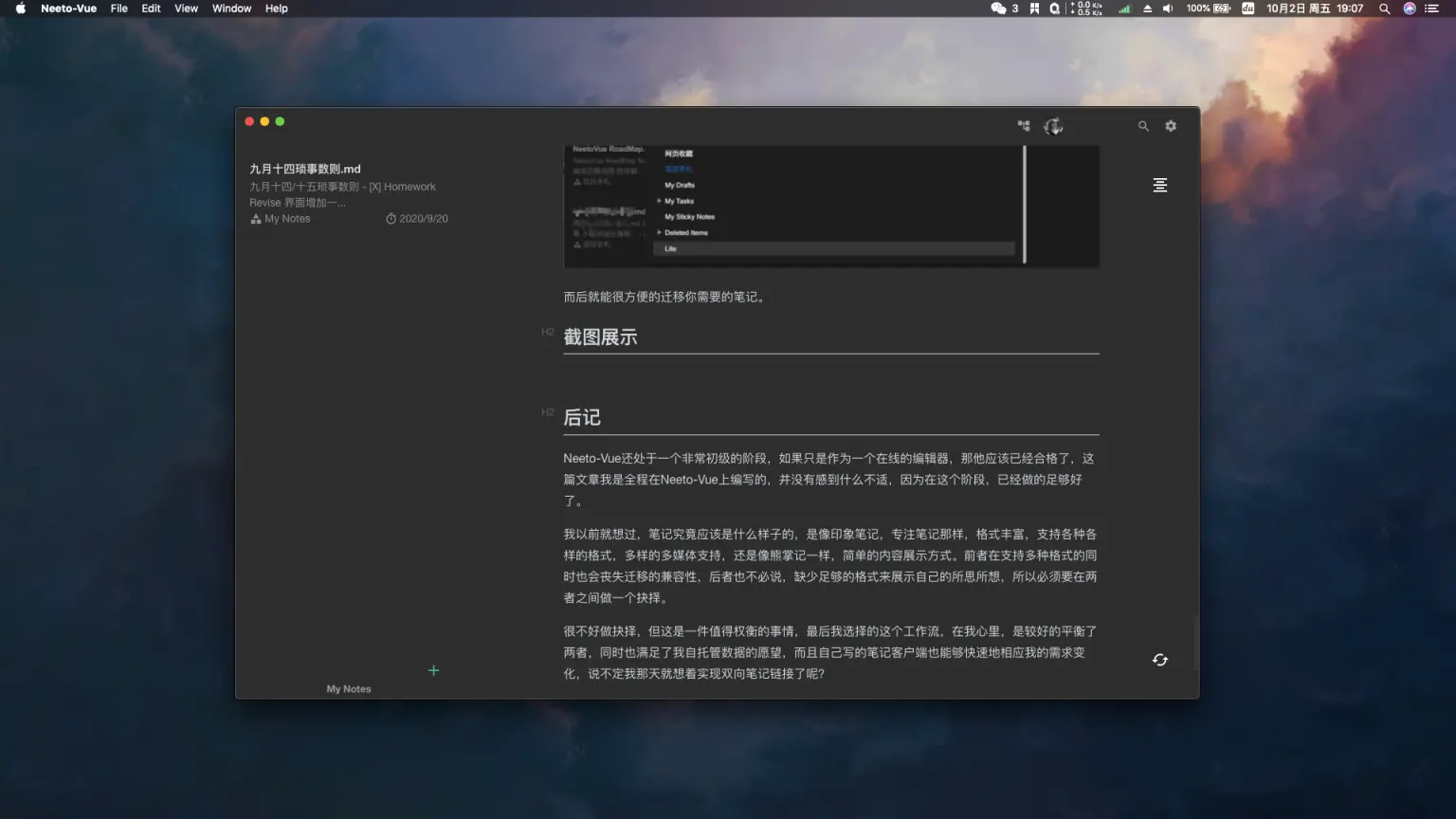Toggle the centered-lines layout icon
Screen dimensions: 1456x819
[1159, 185]
